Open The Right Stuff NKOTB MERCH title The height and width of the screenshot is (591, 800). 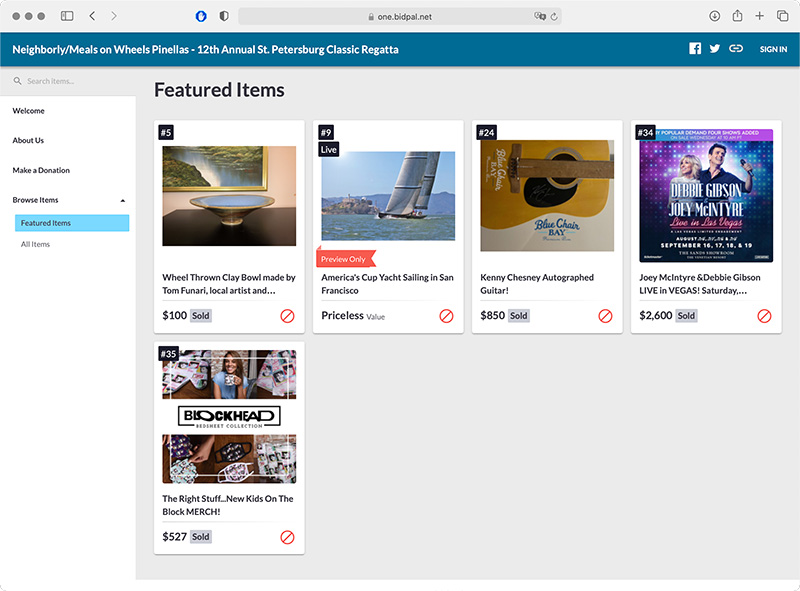click(228, 505)
